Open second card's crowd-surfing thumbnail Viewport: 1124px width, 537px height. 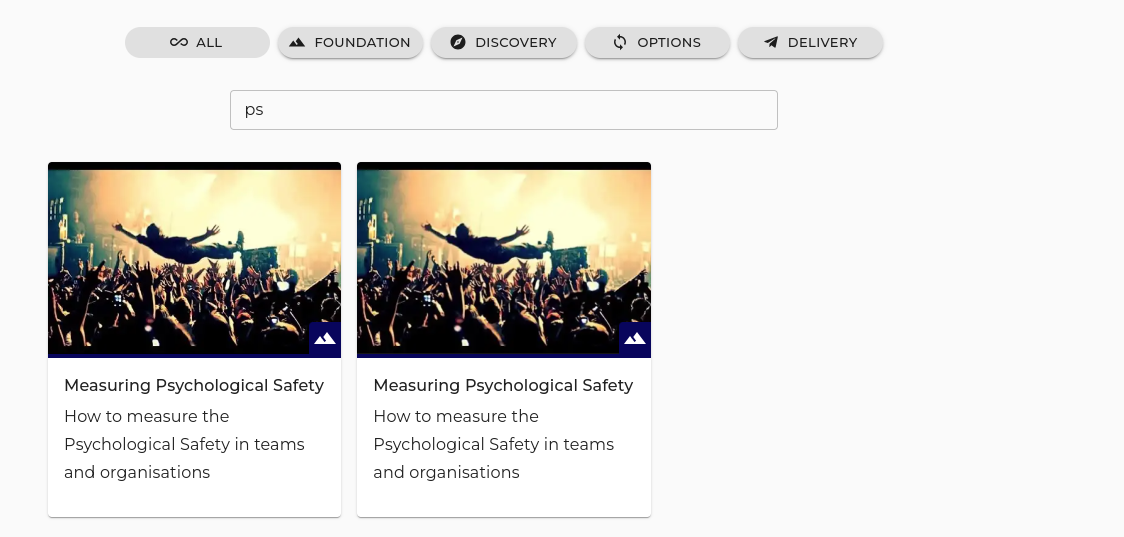(504, 260)
